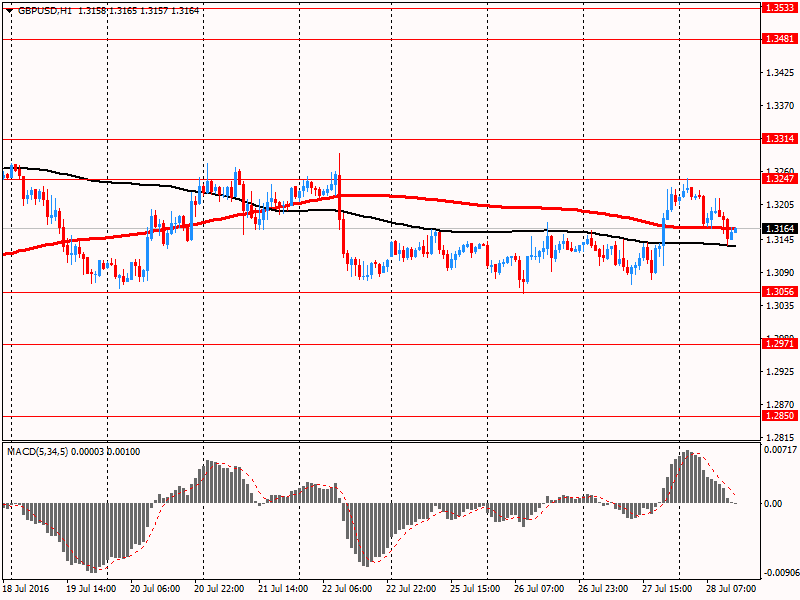Viewport: 800px width, 600px height.
Task: Click the 22 Jul 22:00 time label
Action: point(411,589)
